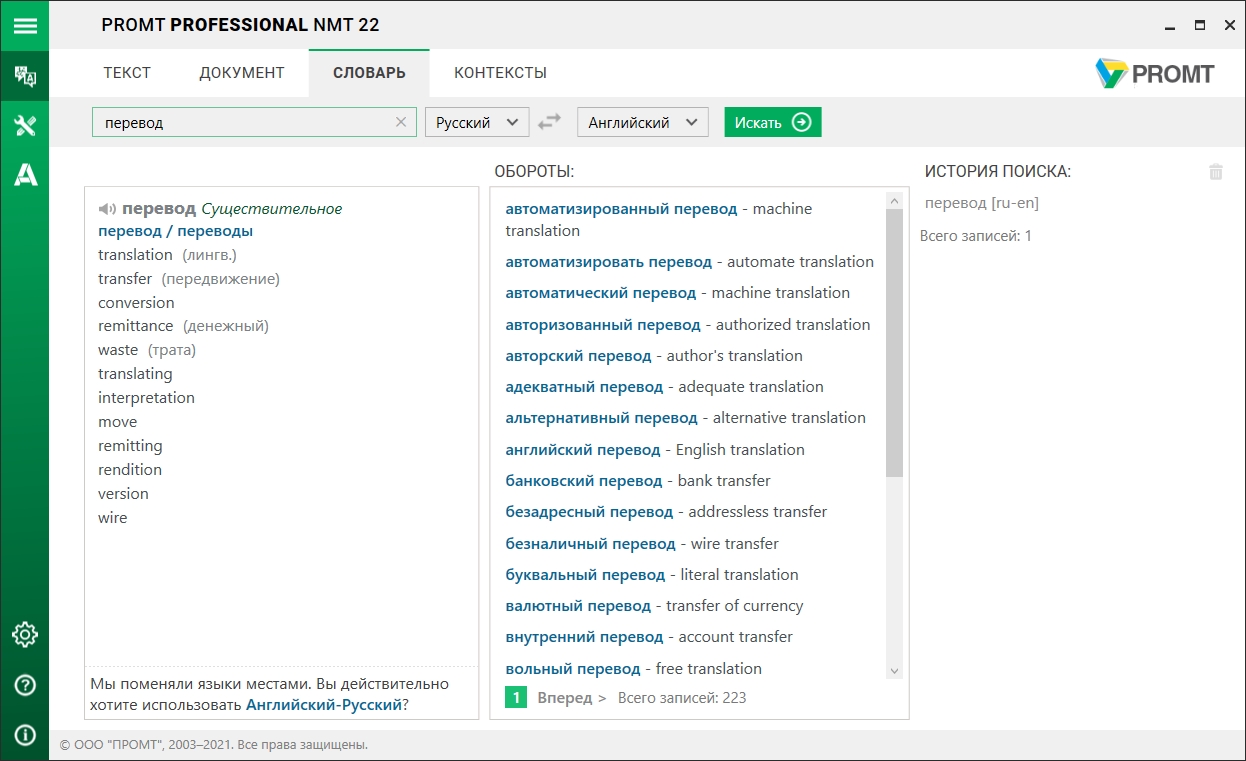Open the hamburger menu in sidebar
This screenshot has width=1246, height=761.
click(24, 25)
